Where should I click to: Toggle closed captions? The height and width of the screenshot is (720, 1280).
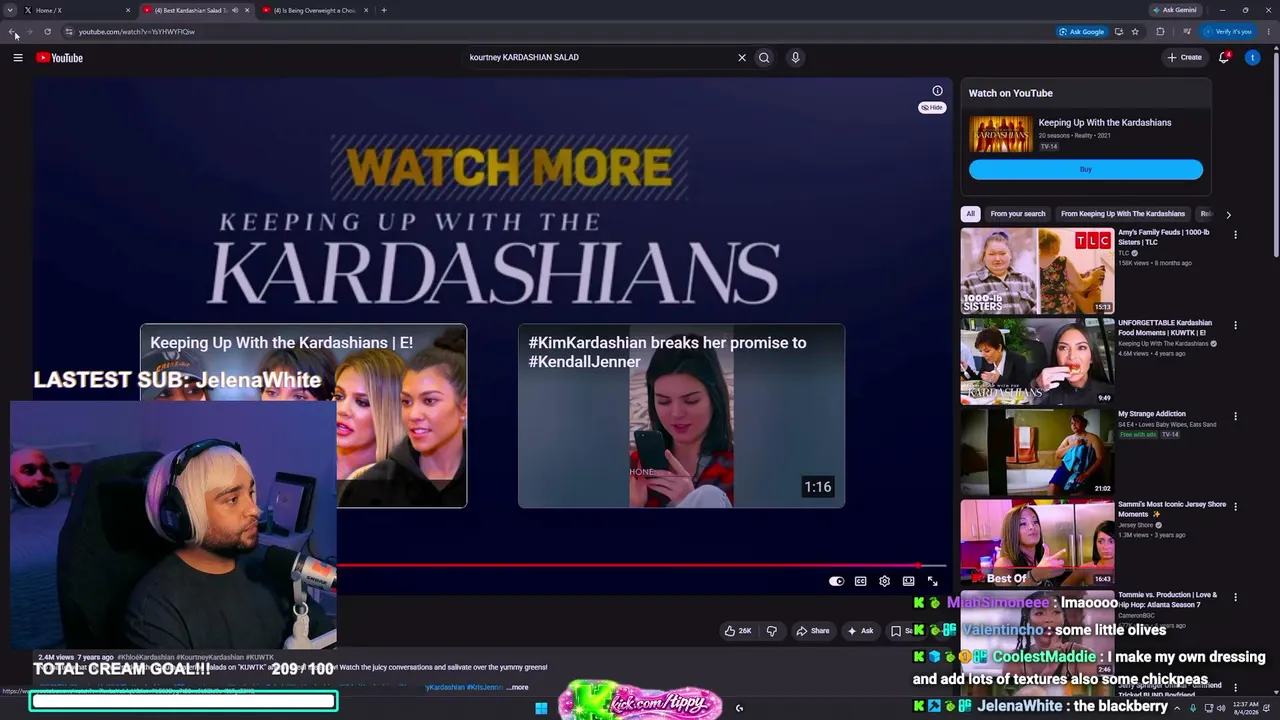(860, 581)
